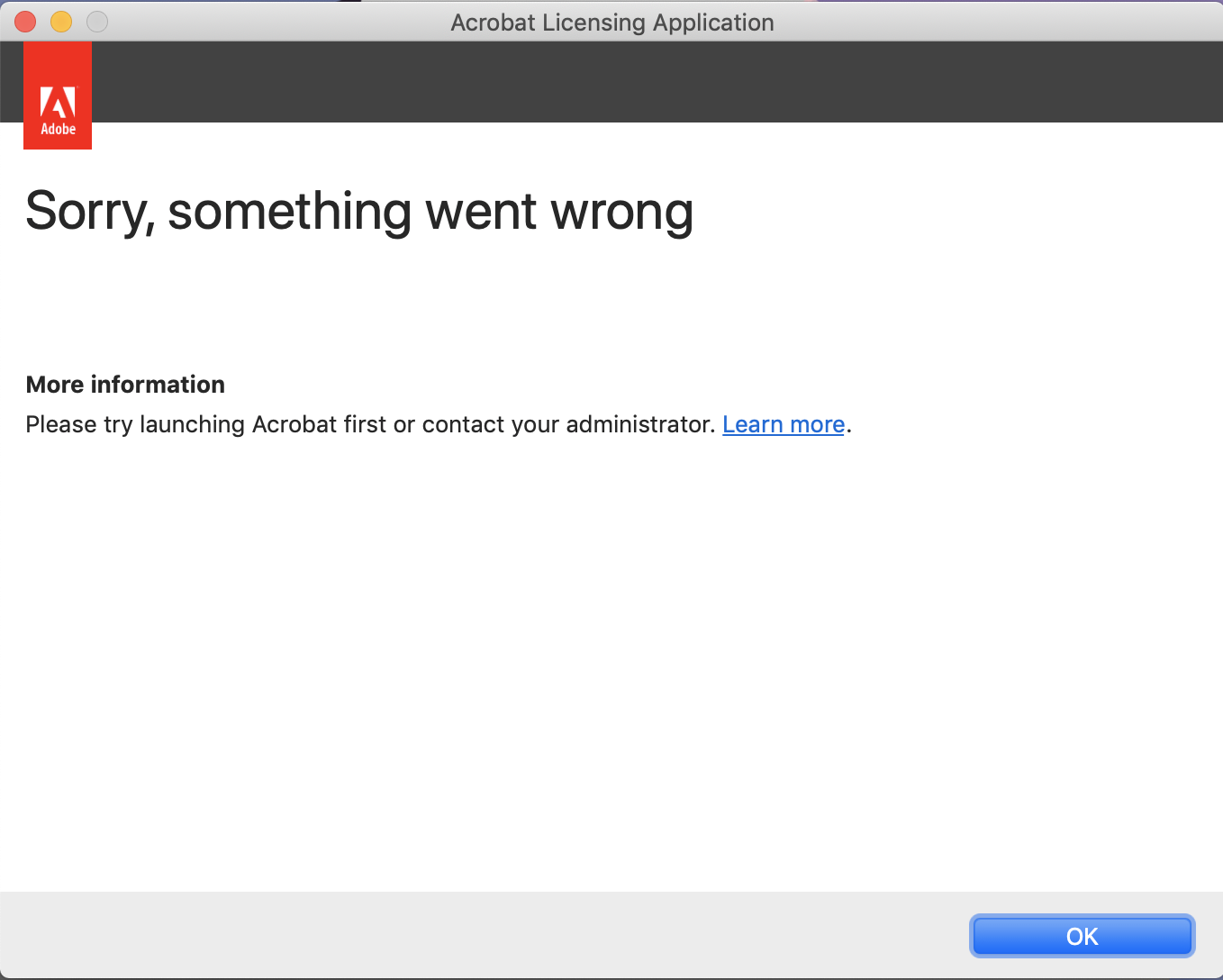Click the Adobe wordmark below the logo triangle
Viewport: 1223px width, 980px height.
(57, 128)
